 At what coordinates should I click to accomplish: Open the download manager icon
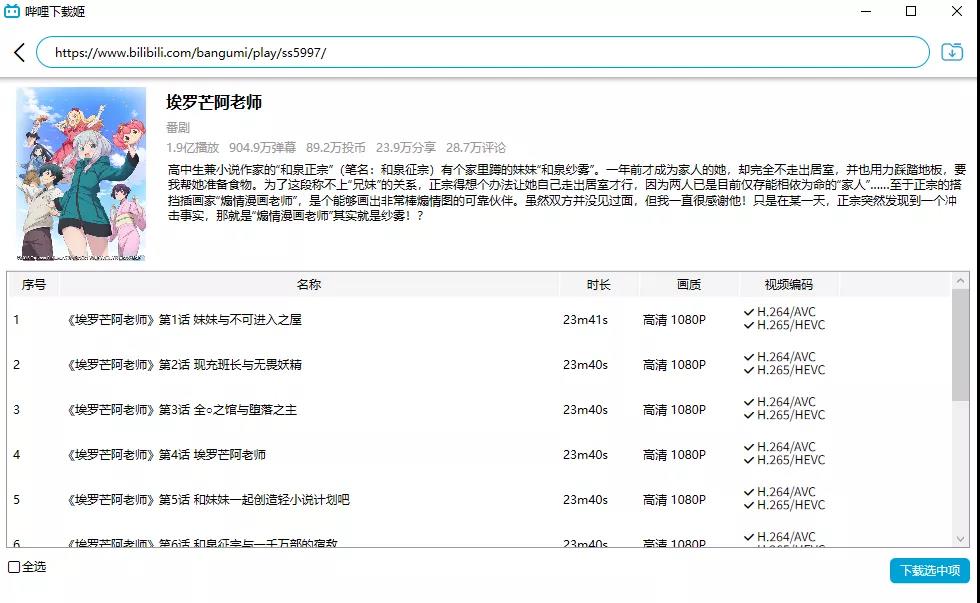point(952,52)
